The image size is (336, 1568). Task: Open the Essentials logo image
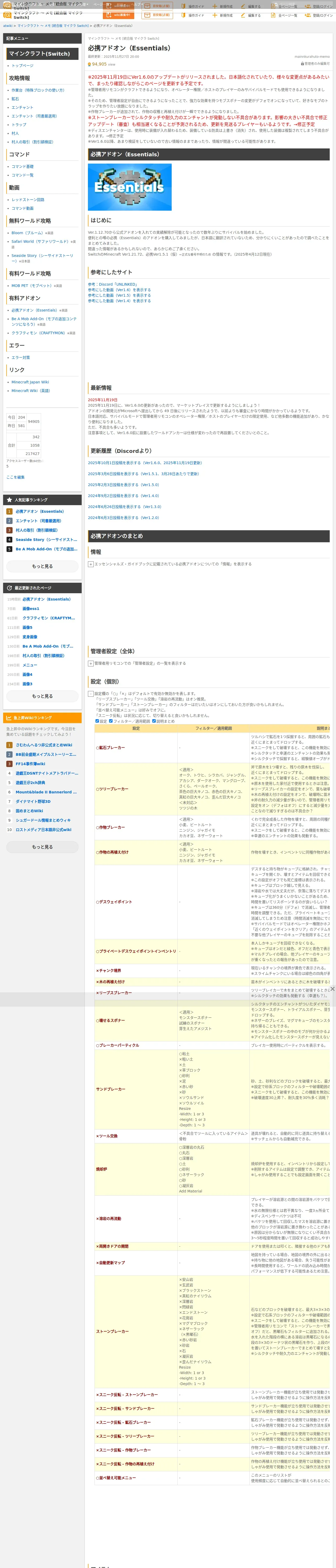pyautogui.click(x=129, y=186)
